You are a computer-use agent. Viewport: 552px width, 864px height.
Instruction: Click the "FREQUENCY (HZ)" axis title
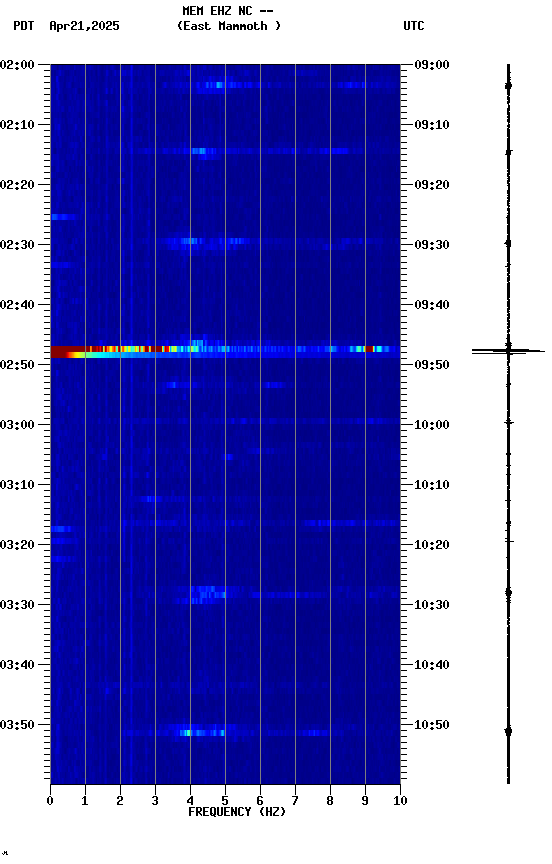[237, 812]
